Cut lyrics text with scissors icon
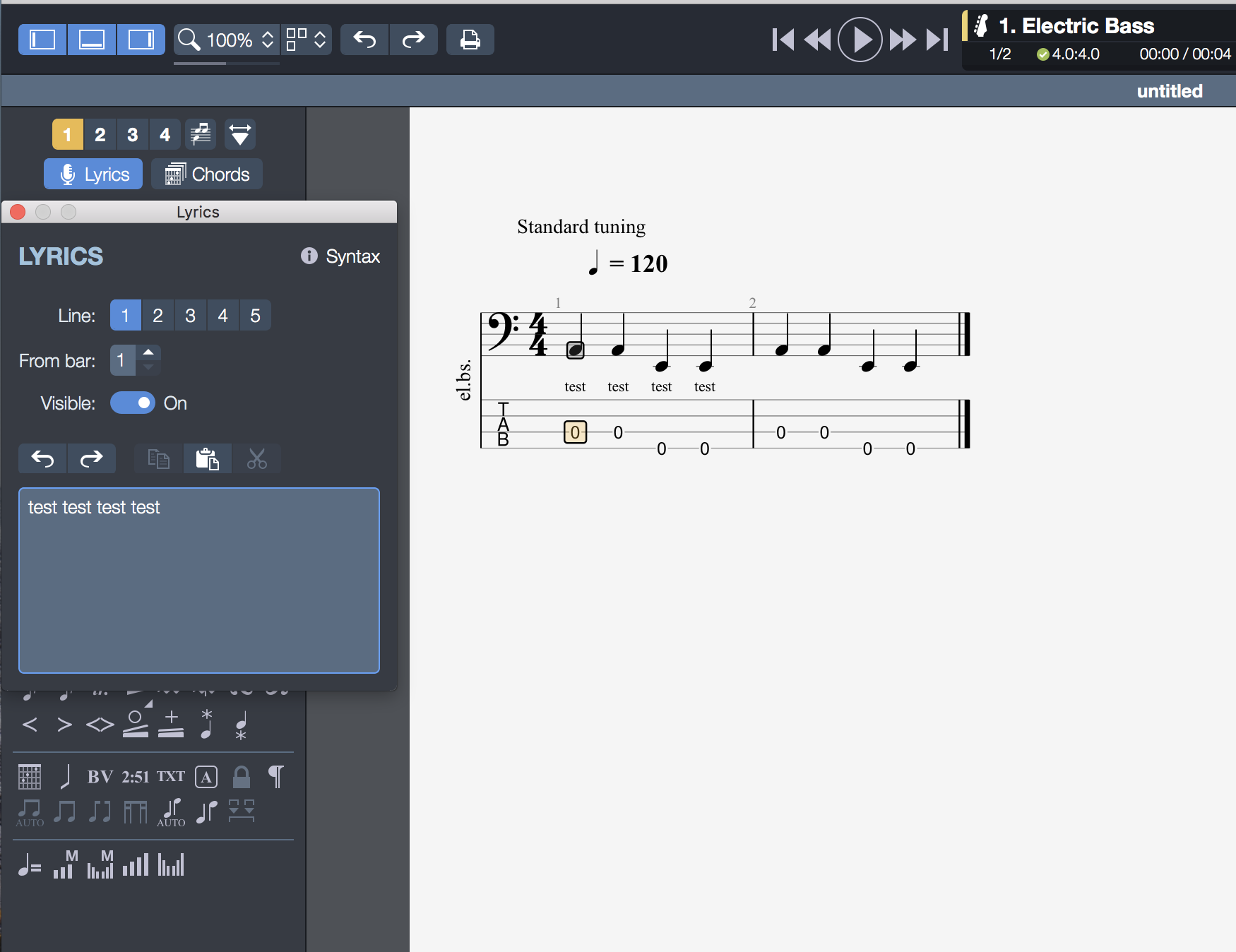Image resolution: width=1236 pixels, height=952 pixels. click(x=257, y=458)
